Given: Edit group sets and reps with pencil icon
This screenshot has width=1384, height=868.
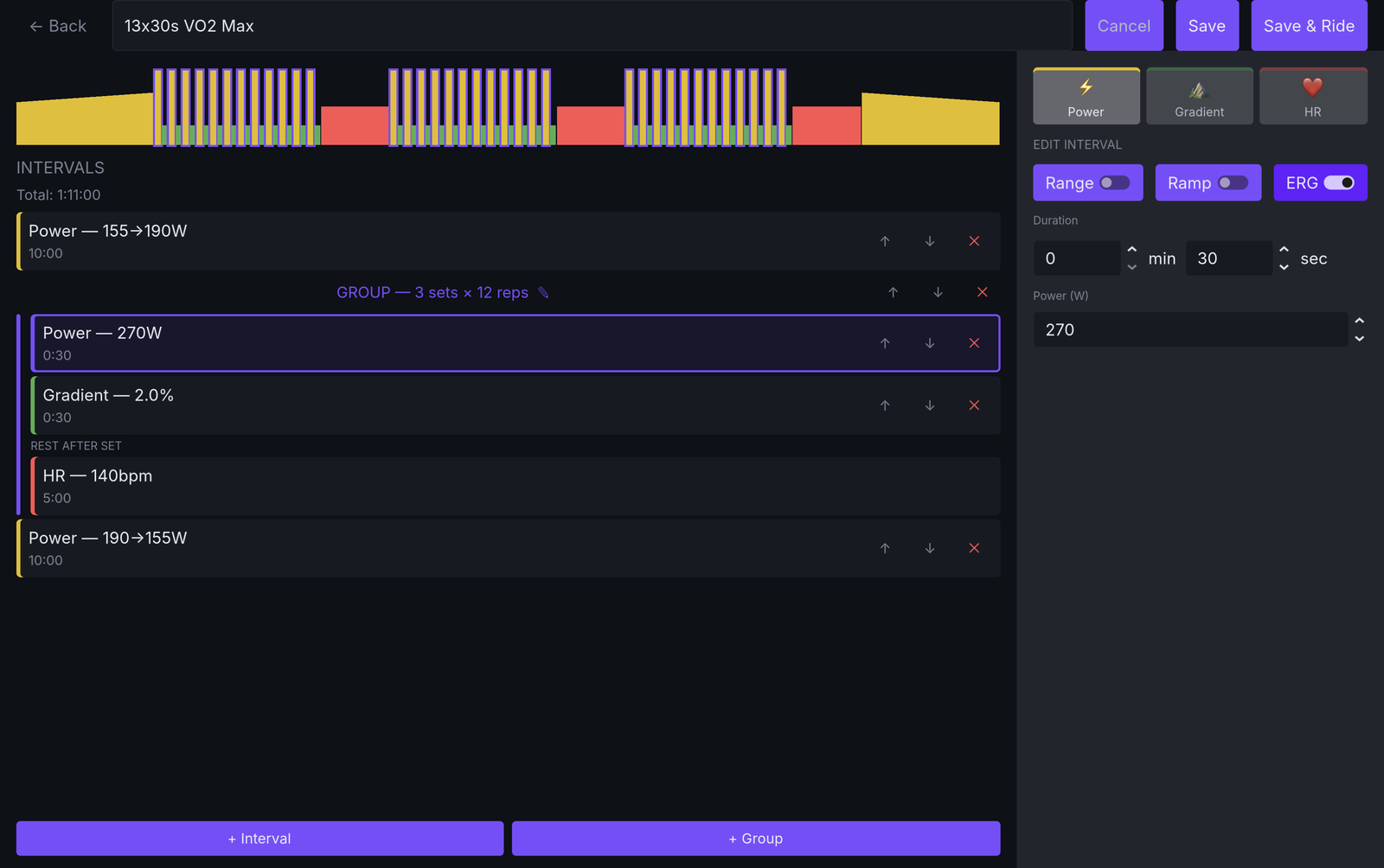Looking at the screenshot, I should click(543, 292).
